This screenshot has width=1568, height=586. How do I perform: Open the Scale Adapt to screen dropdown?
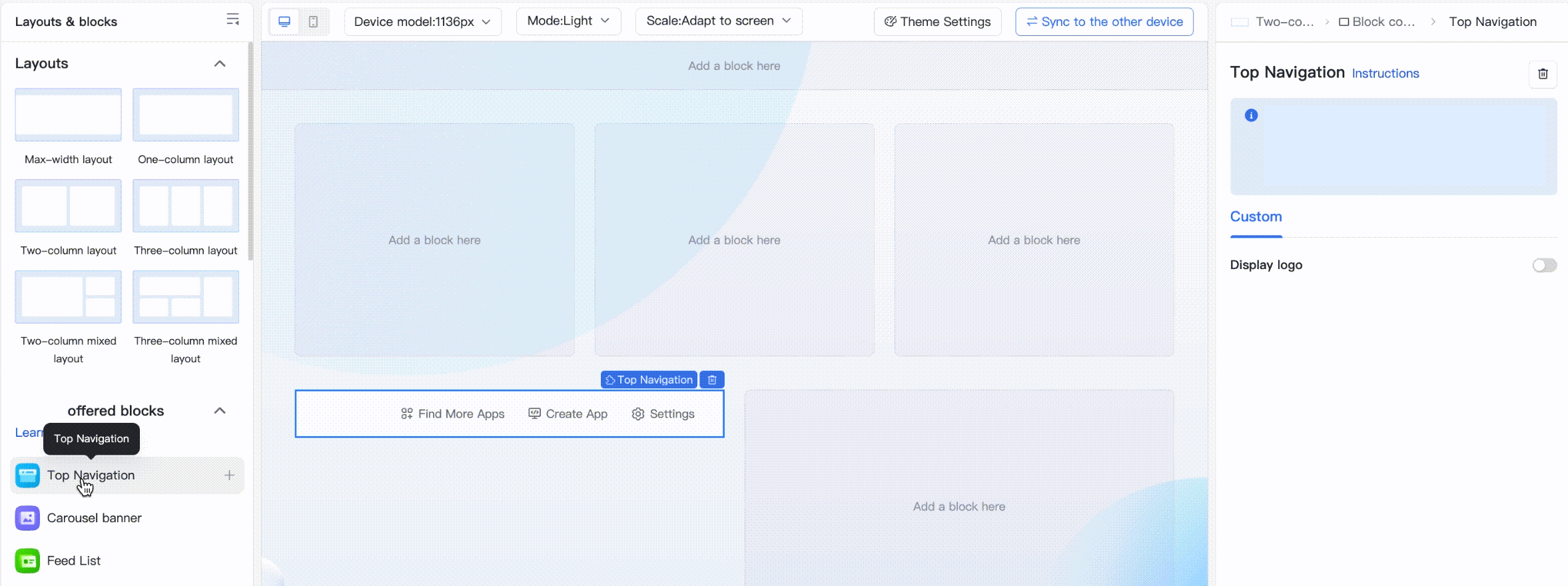719,21
